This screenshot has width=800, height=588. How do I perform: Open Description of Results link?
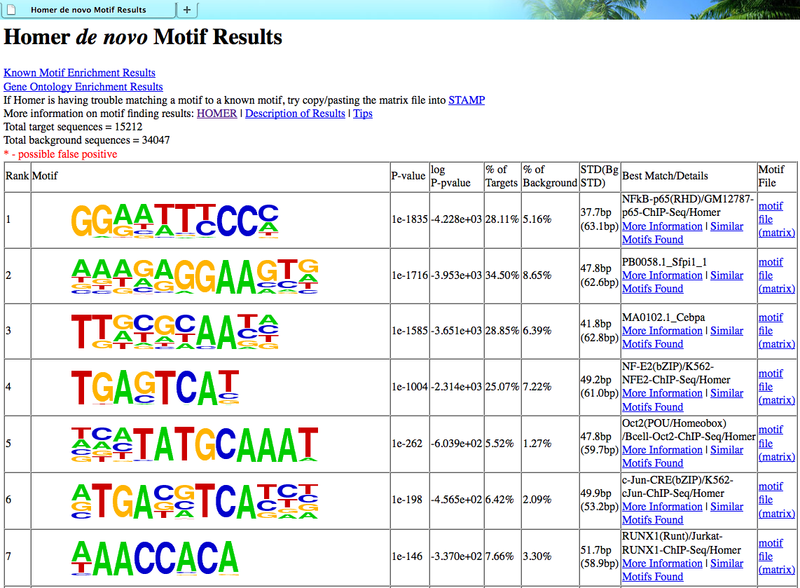(295, 113)
